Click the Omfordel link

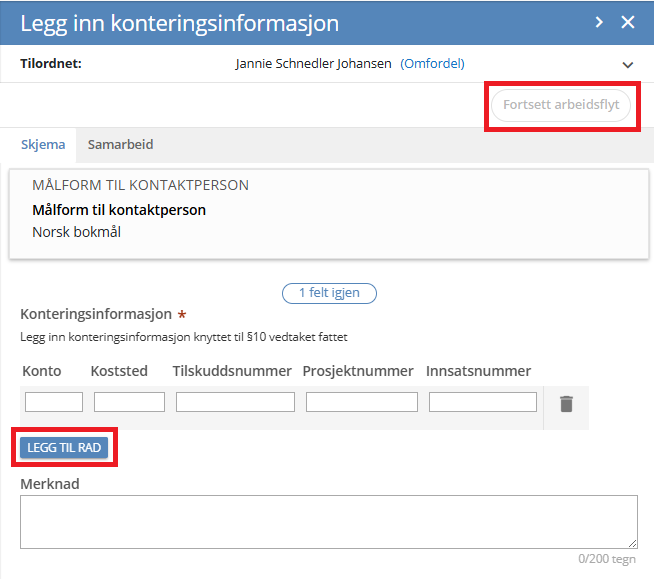point(432,63)
